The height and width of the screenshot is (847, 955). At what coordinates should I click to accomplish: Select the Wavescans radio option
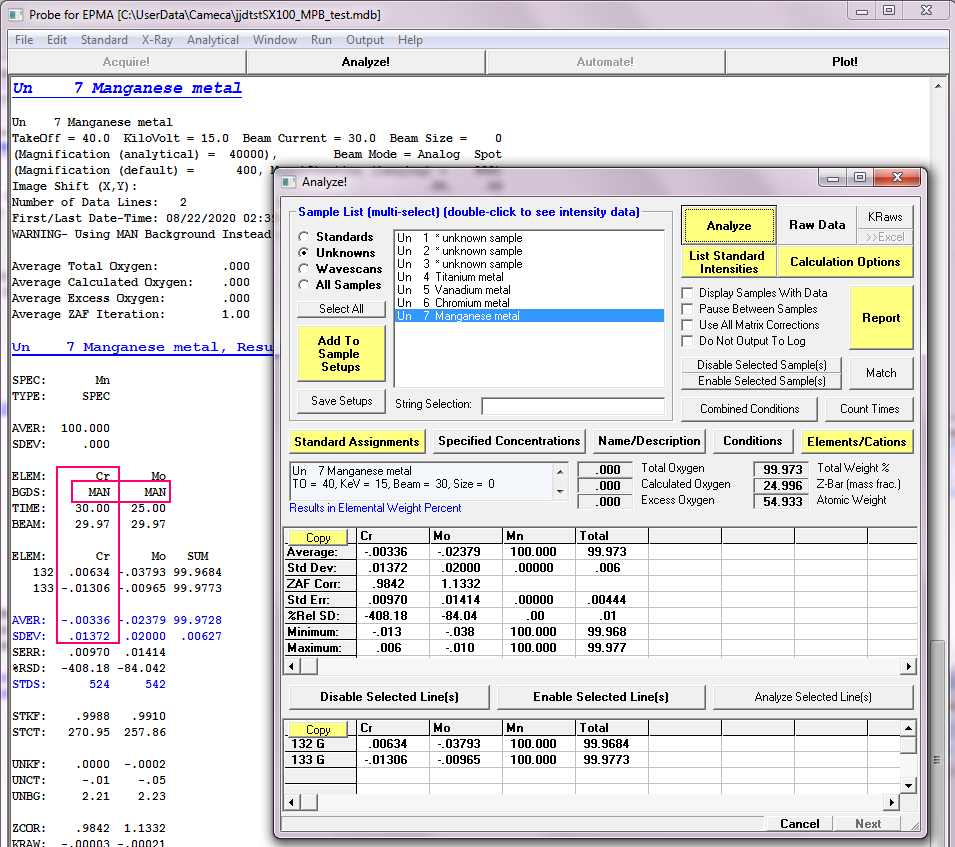point(304,269)
